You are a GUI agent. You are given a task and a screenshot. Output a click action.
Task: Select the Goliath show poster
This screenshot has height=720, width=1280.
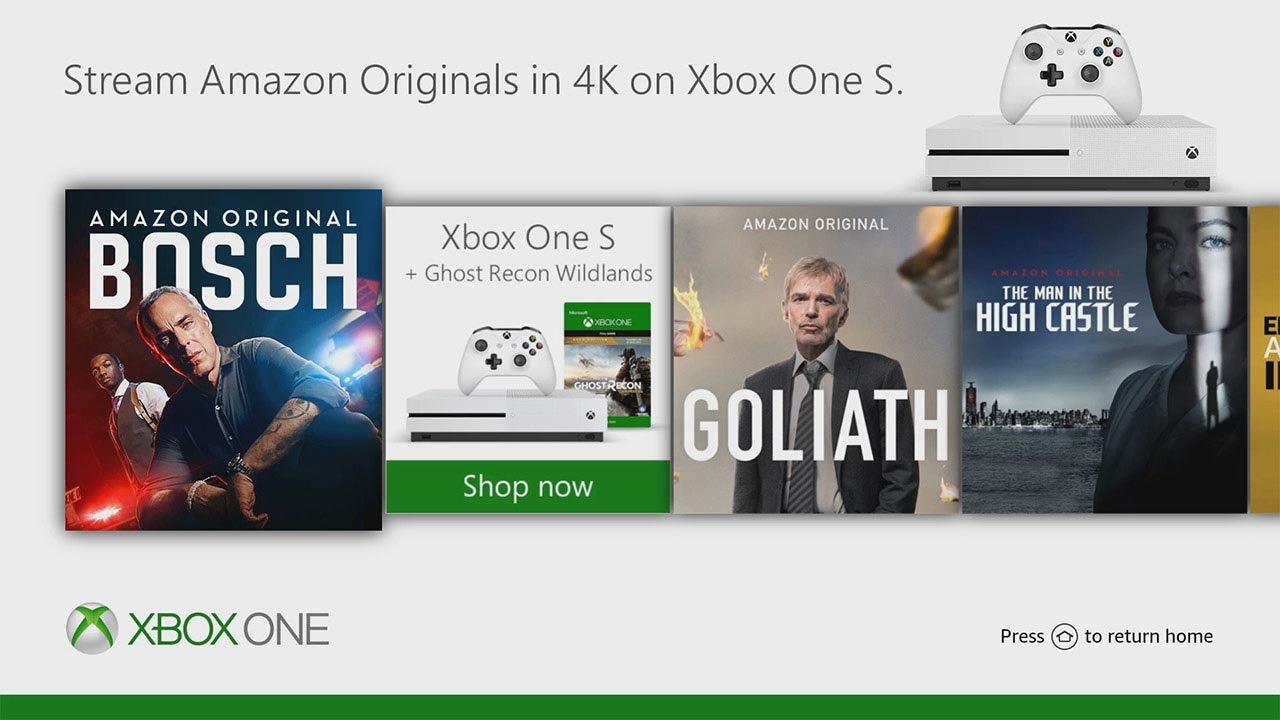(x=816, y=360)
